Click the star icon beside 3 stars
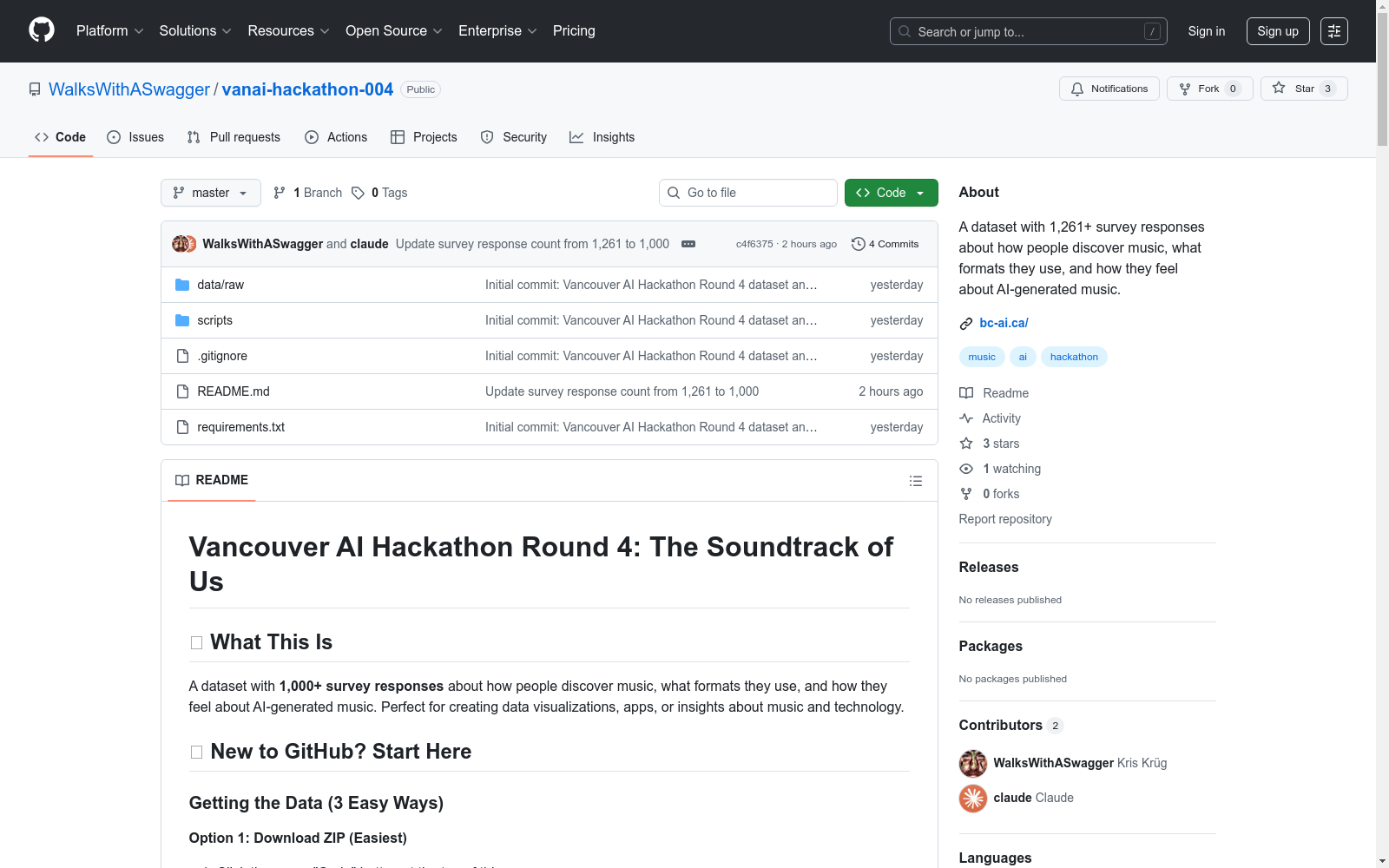The width and height of the screenshot is (1389, 868). [966, 444]
